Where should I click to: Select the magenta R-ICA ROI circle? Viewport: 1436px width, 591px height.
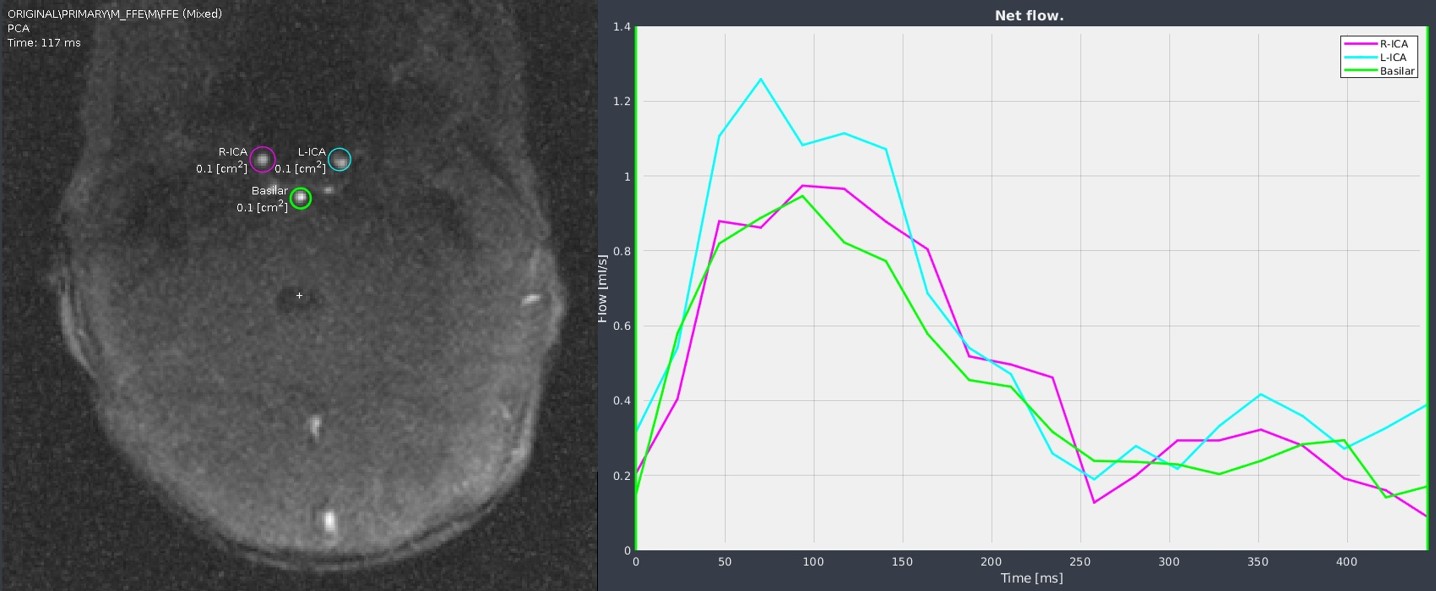262,159
